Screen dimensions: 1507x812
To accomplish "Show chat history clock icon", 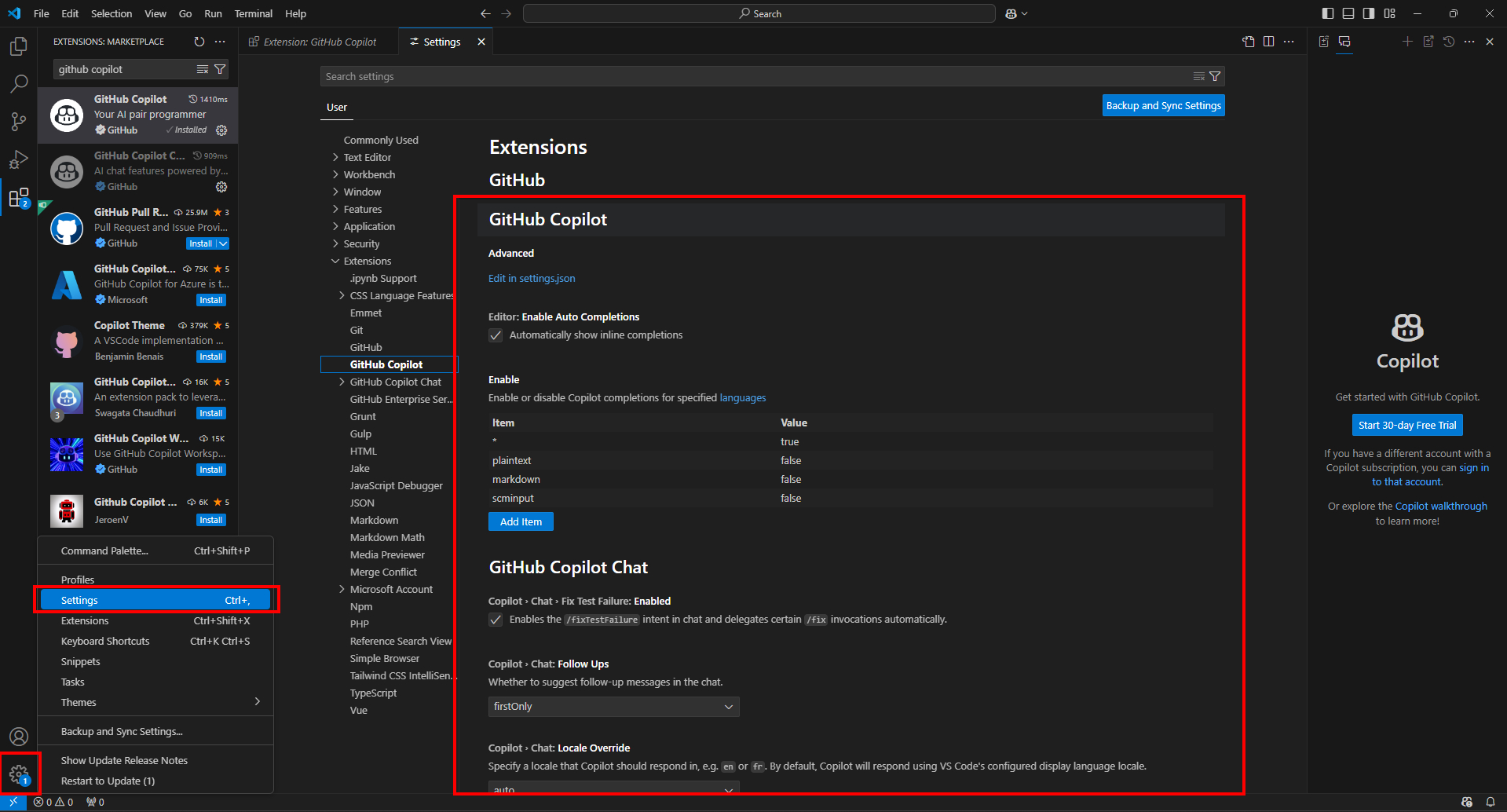I will click(1449, 42).
